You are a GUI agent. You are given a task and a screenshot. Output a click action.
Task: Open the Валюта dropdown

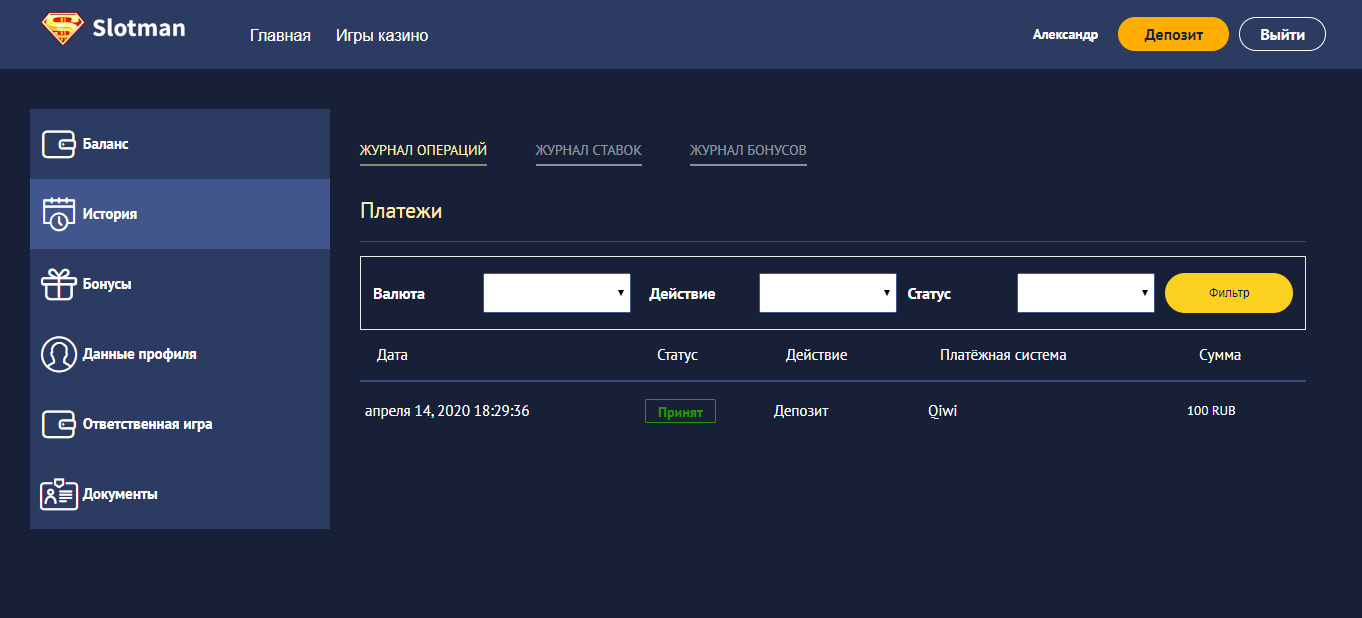click(557, 293)
